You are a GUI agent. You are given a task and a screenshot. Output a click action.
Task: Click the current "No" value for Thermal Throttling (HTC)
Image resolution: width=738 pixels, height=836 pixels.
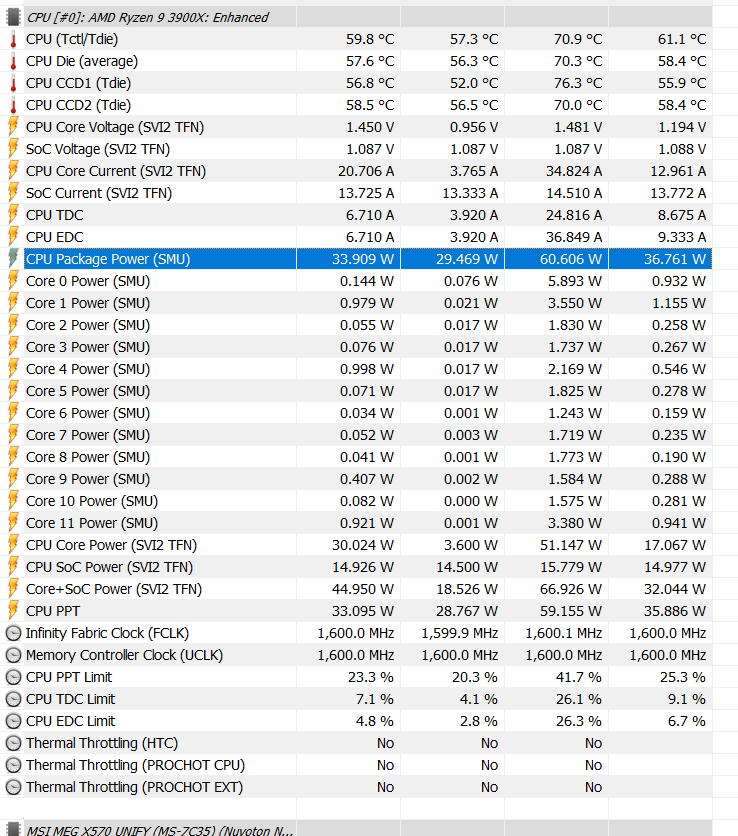pos(386,743)
